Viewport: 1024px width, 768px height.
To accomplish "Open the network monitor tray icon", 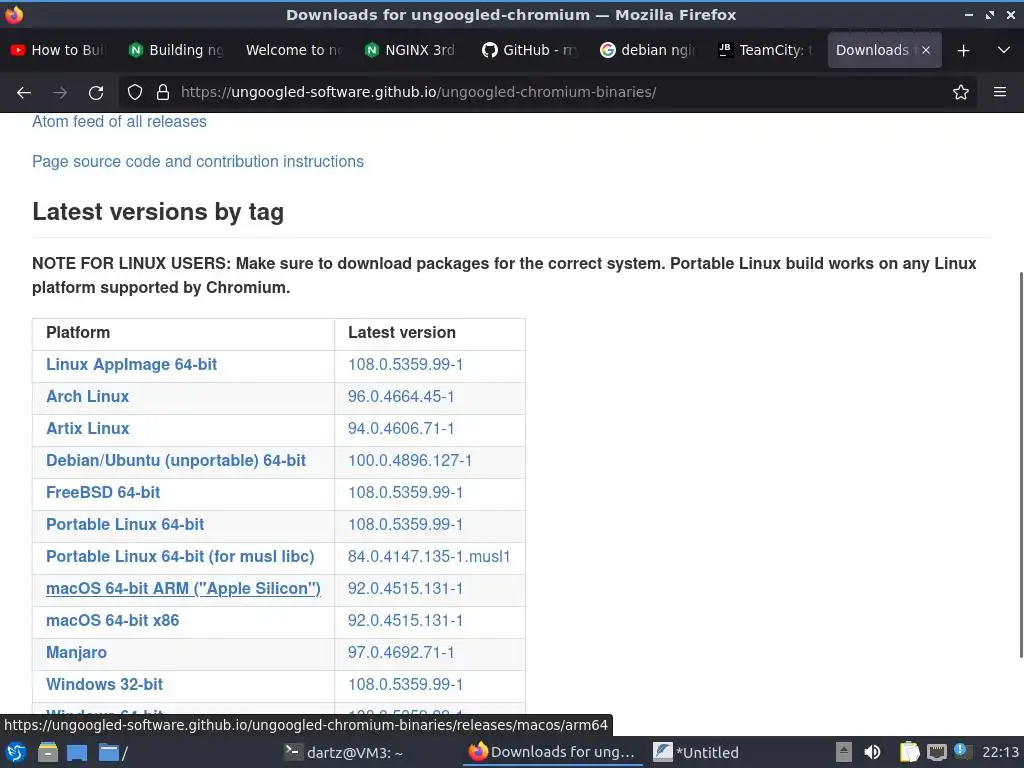I will [936, 752].
